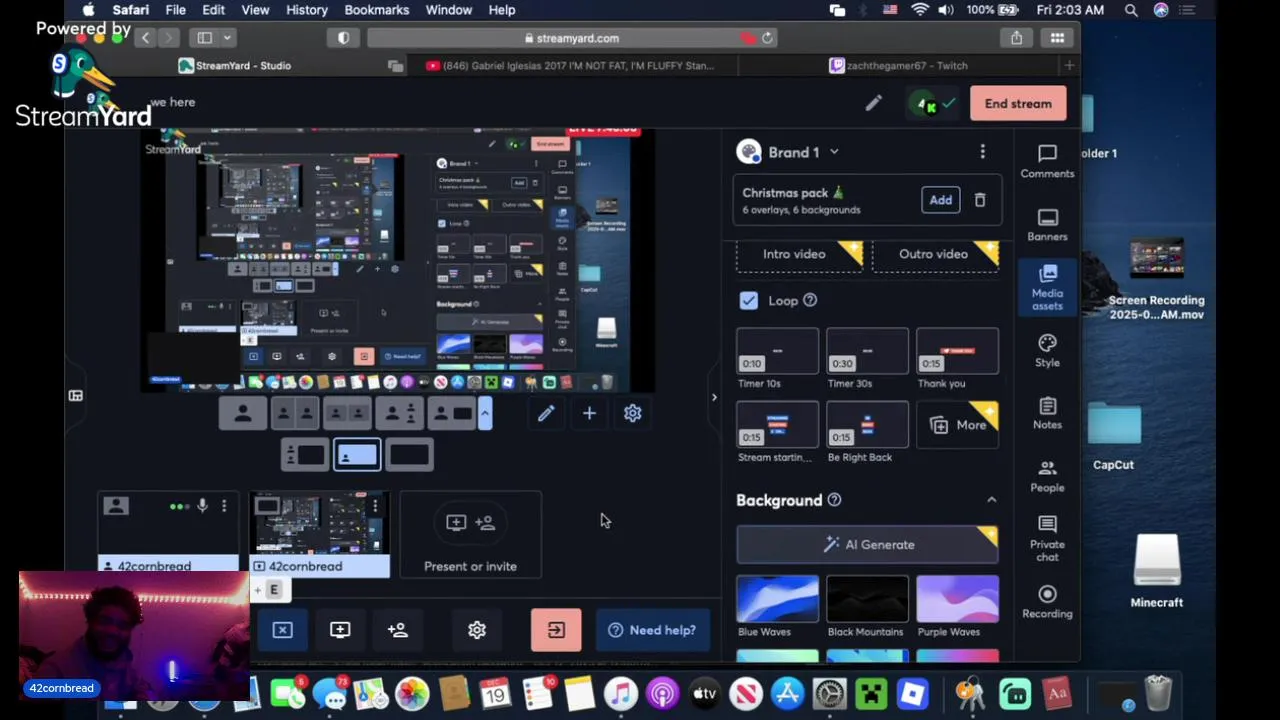Open Safari sidebar dropdown arrow

pyautogui.click(x=228, y=38)
